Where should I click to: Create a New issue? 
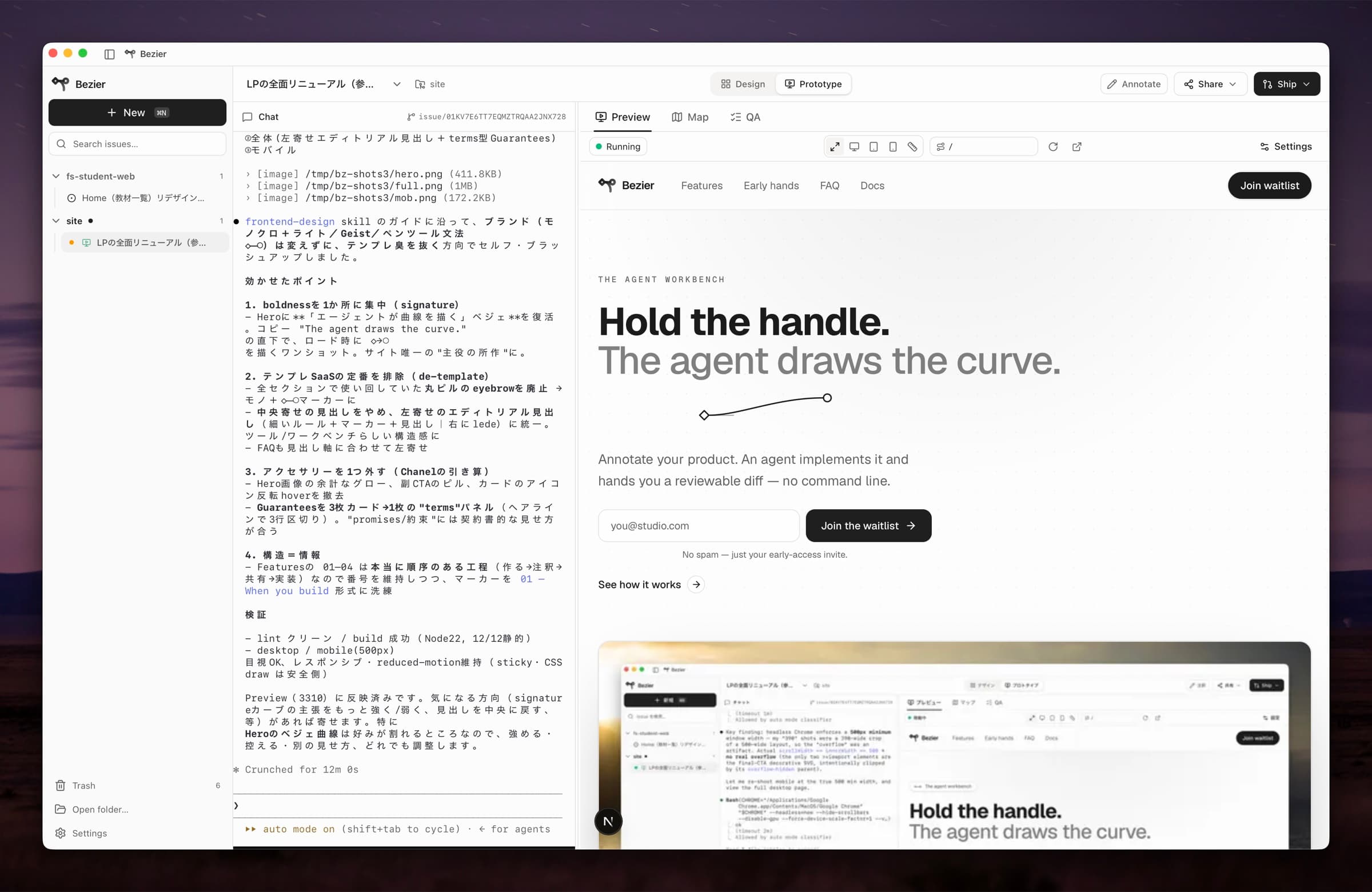(137, 113)
